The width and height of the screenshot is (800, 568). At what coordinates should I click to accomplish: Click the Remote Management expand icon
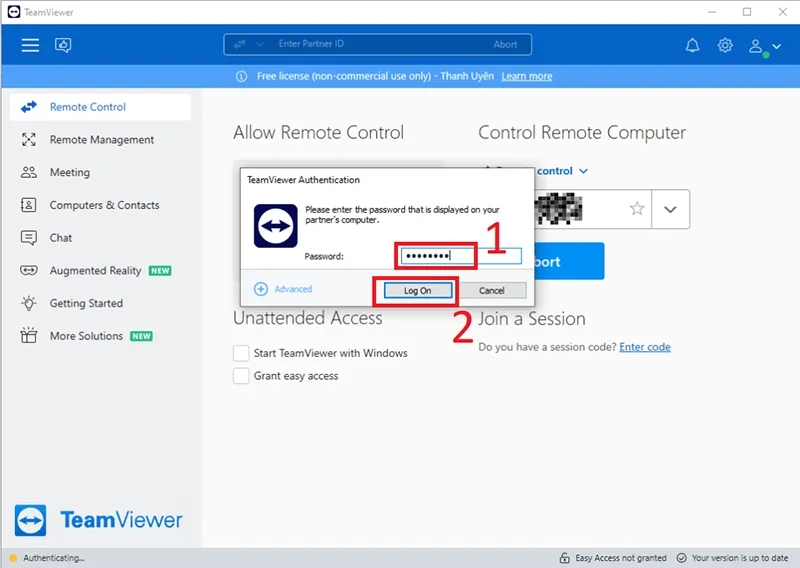coord(29,139)
